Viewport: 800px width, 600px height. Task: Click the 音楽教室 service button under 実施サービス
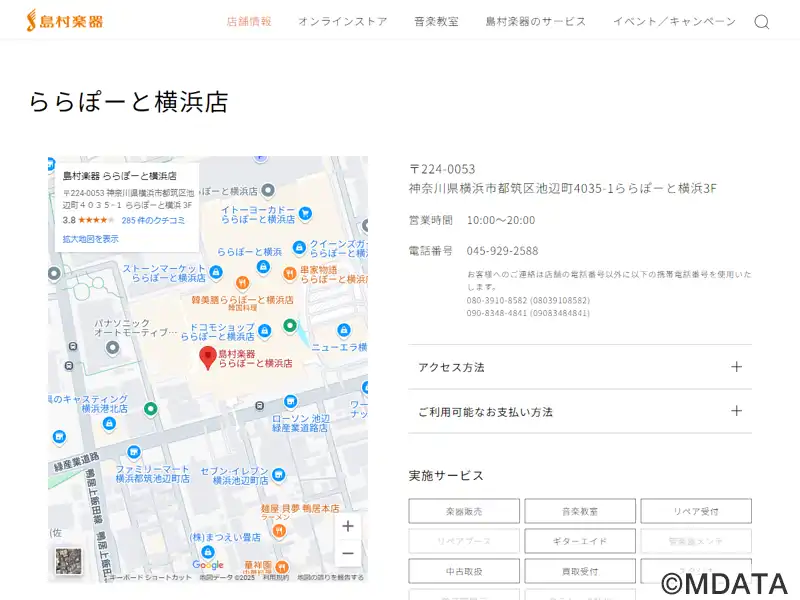click(x=580, y=511)
